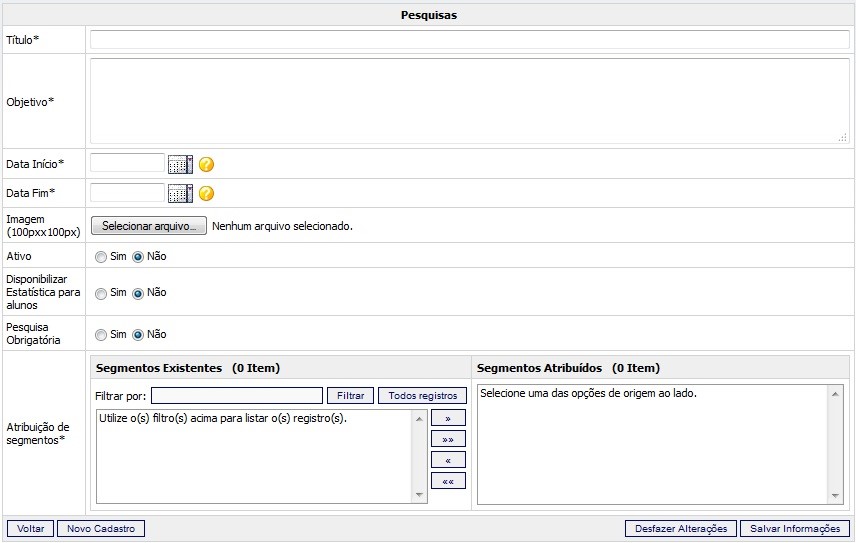Set Ativo to Sim

point(100,257)
